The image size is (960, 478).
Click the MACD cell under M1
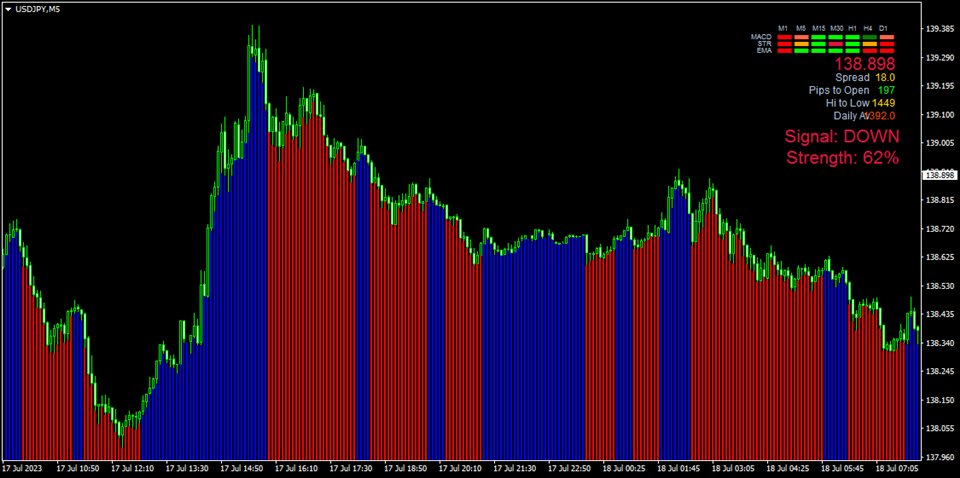point(785,37)
